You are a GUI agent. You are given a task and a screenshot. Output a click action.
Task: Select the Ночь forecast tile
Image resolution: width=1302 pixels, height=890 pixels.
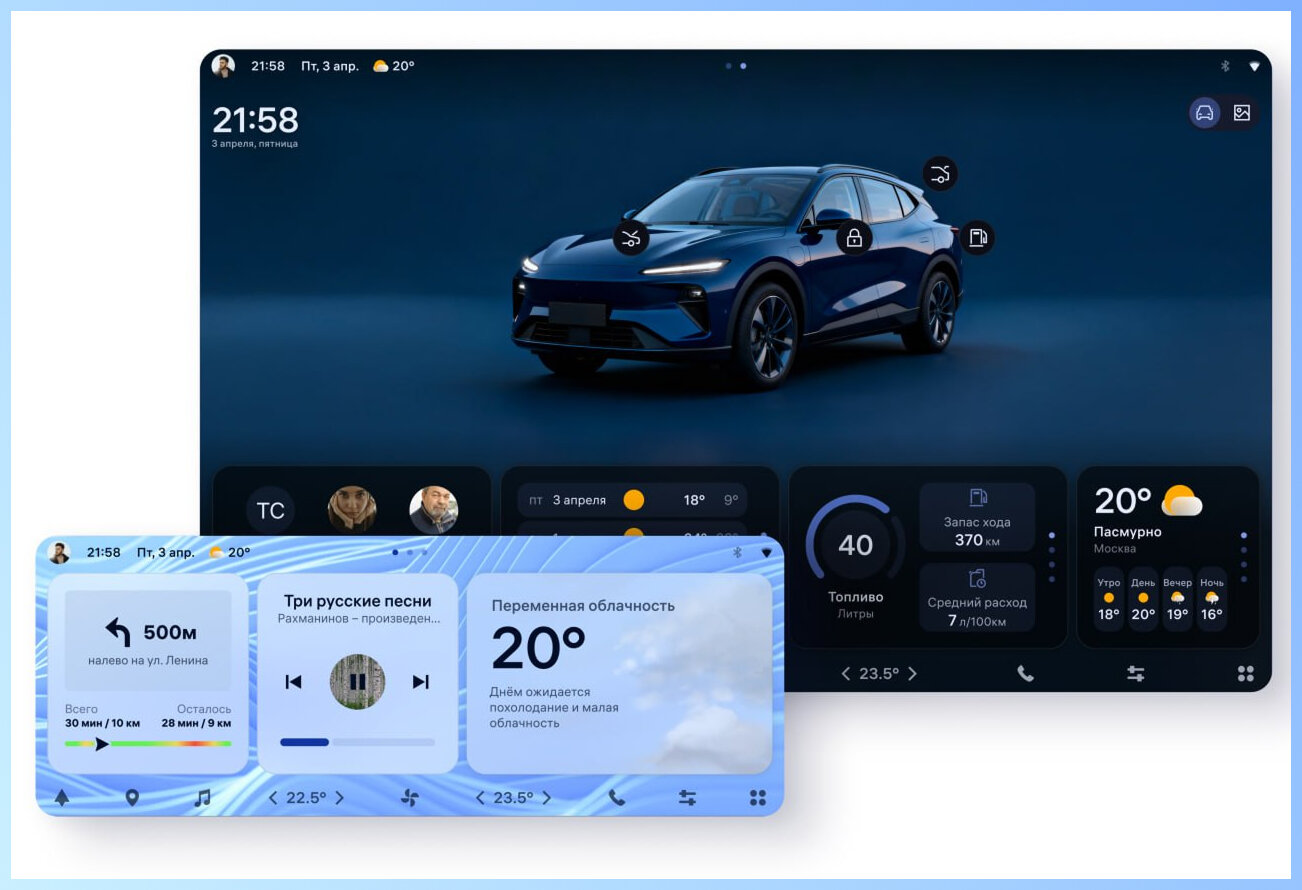click(1212, 599)
